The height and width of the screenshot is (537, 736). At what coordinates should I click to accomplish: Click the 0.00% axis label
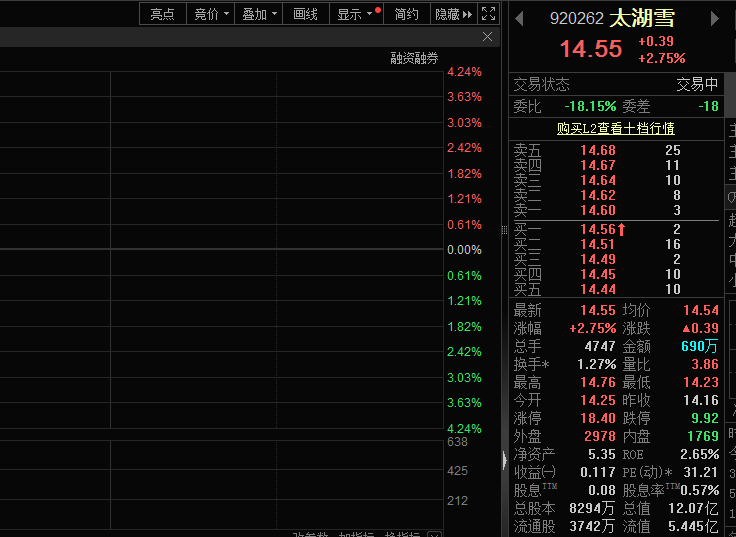click(x=464, y=250)
